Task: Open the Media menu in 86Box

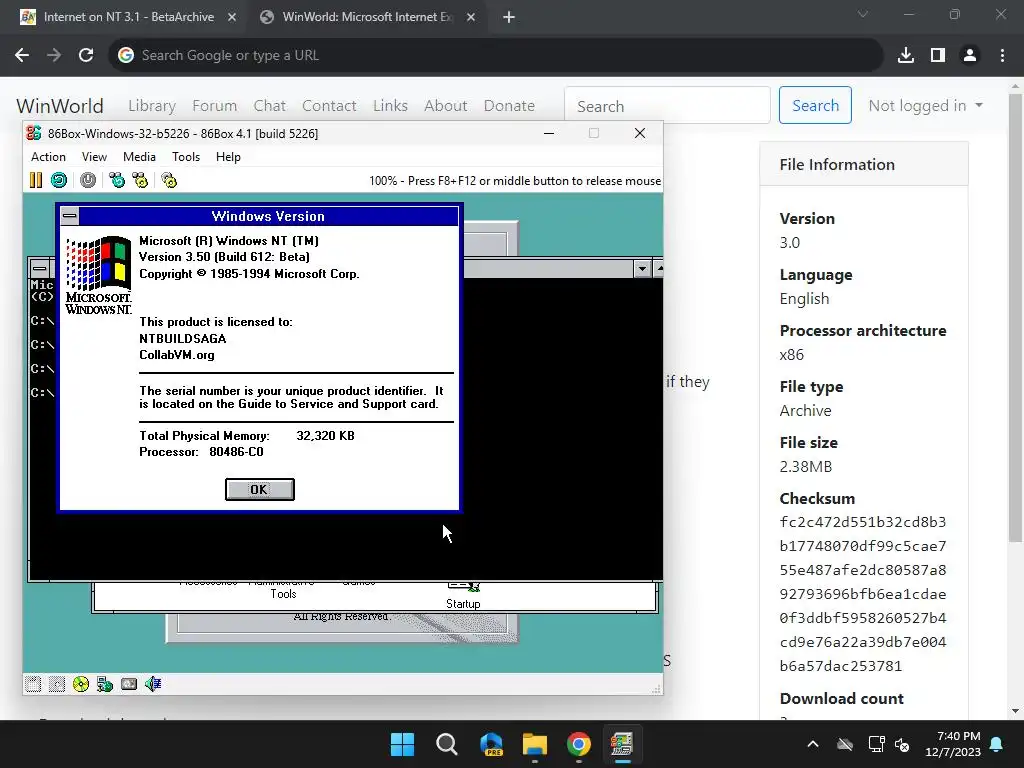Action: [139, 157]
